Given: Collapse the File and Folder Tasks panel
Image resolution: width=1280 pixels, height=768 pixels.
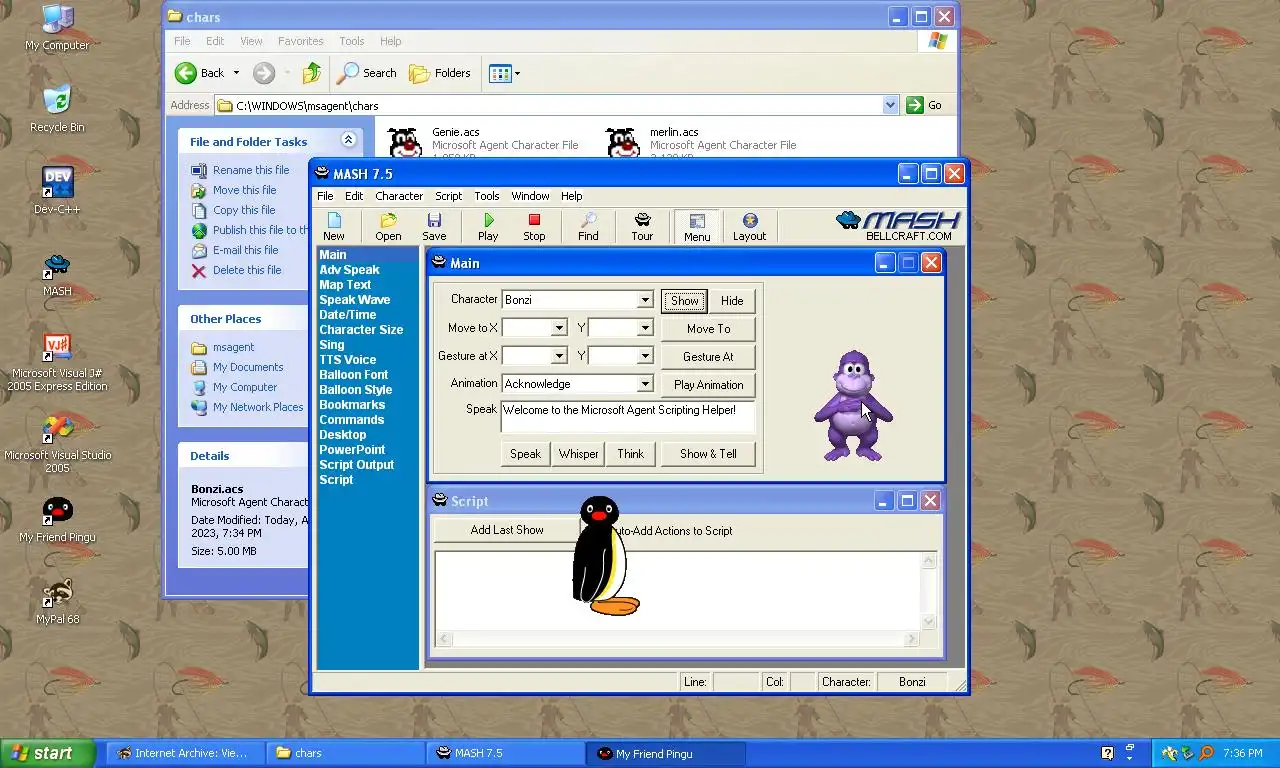Looking at the screenshot, I should click(x=348, y=140).
